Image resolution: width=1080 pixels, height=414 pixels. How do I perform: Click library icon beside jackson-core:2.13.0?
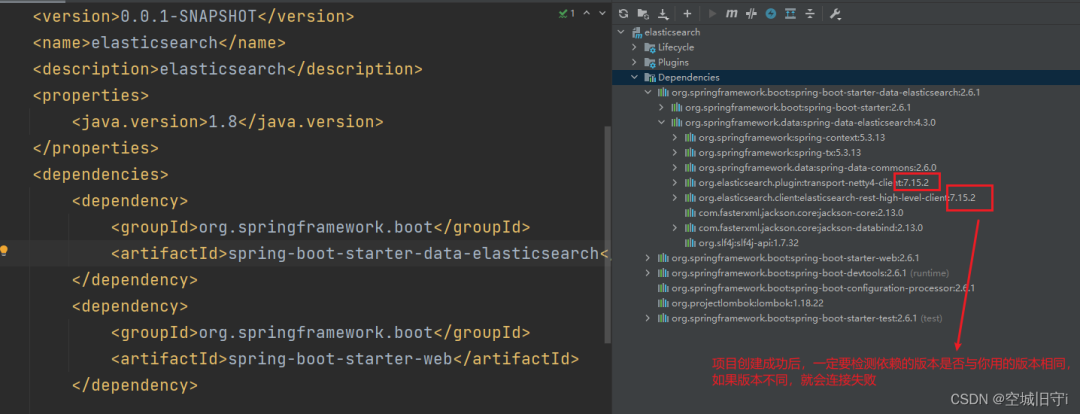pos(690,213)
